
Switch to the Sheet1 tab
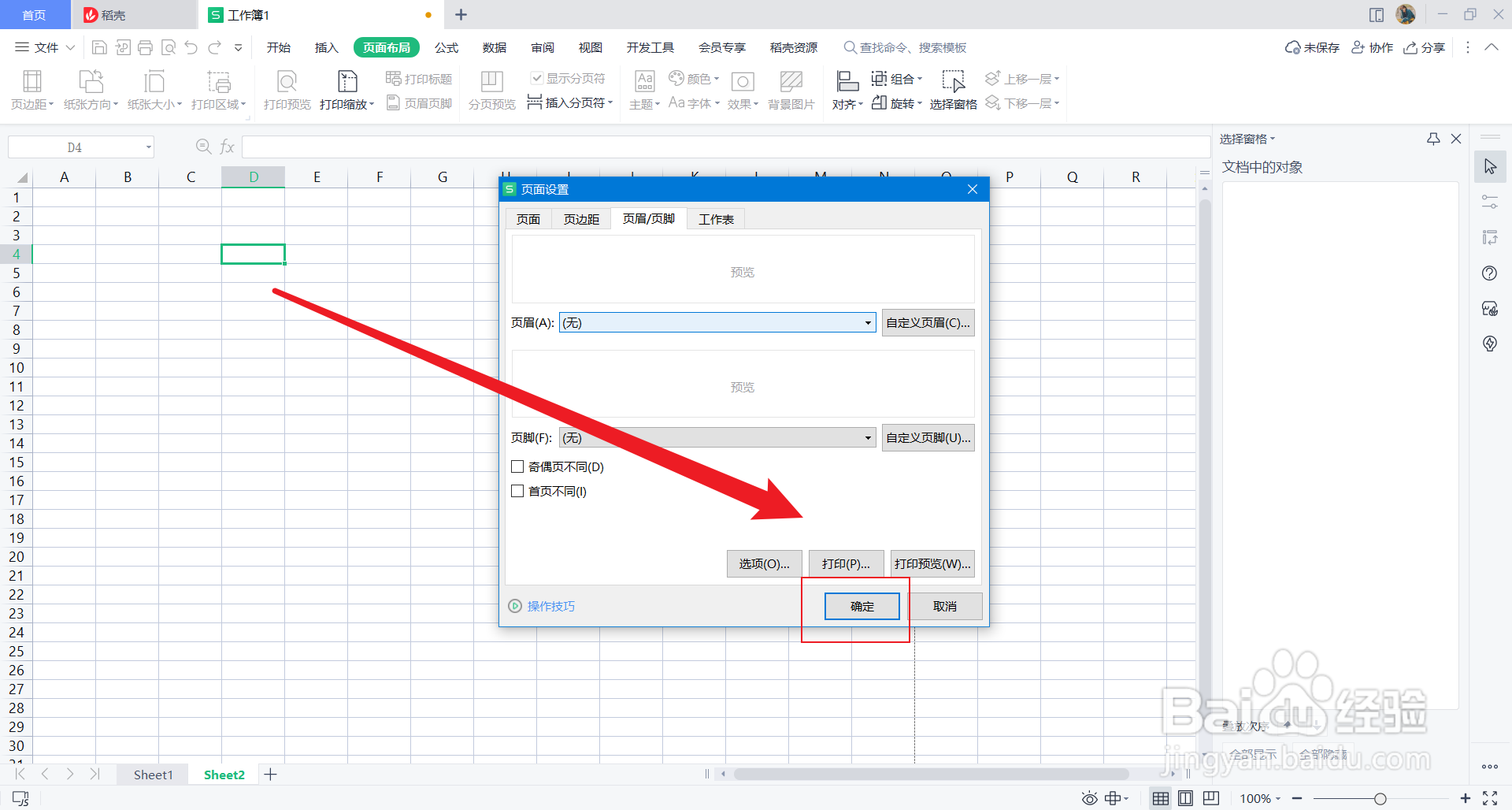coord(153,775)
